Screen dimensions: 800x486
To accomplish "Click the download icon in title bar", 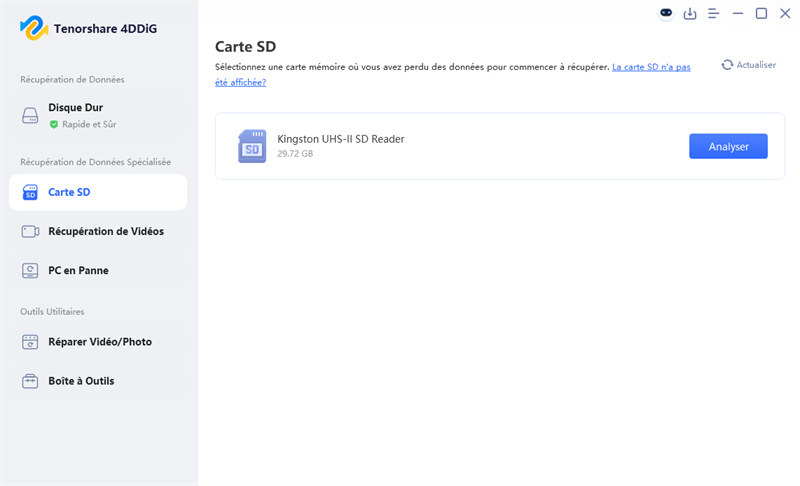I will point(690,13).
